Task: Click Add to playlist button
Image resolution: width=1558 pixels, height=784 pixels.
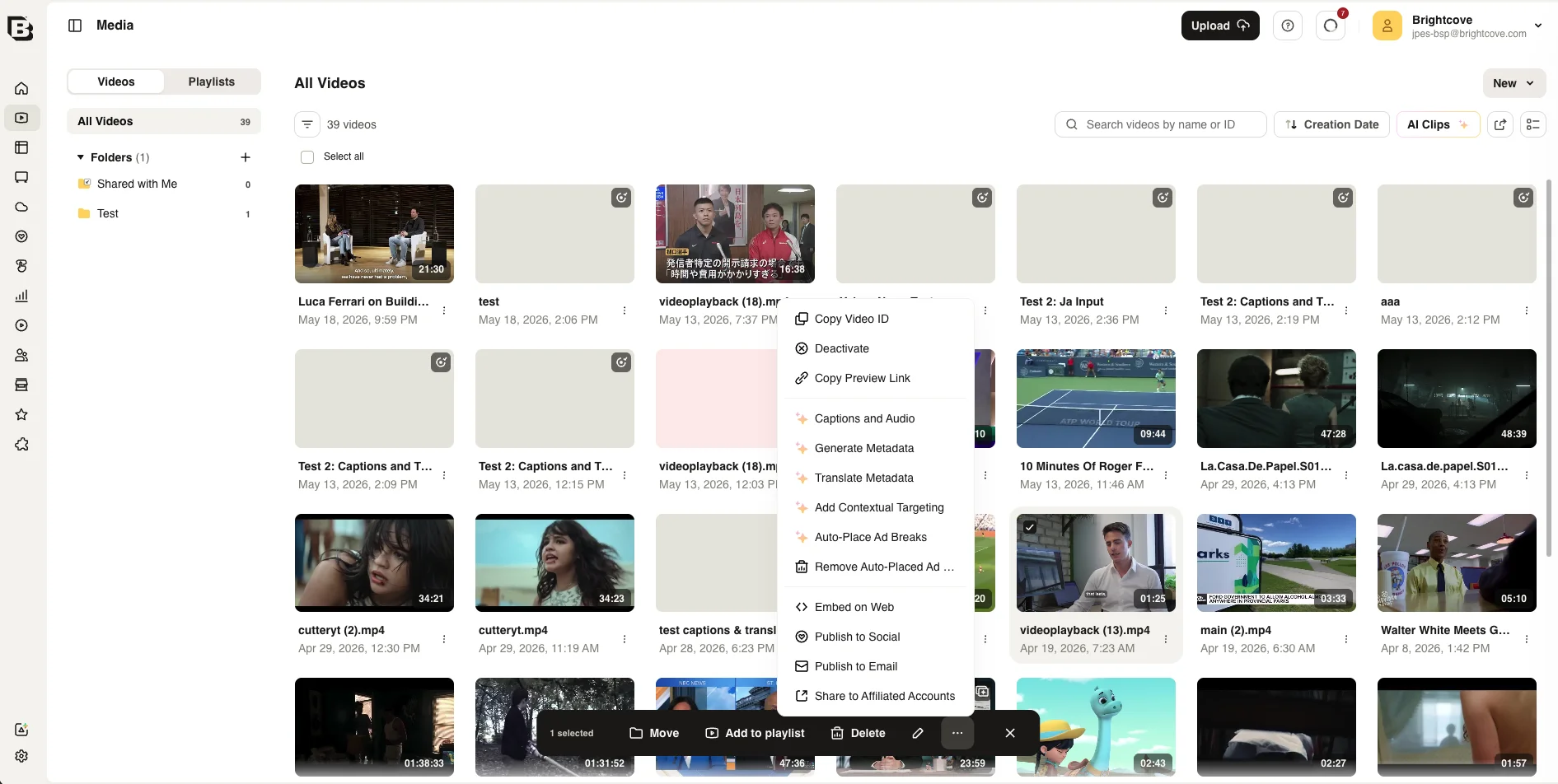Action: pos(755,733)
